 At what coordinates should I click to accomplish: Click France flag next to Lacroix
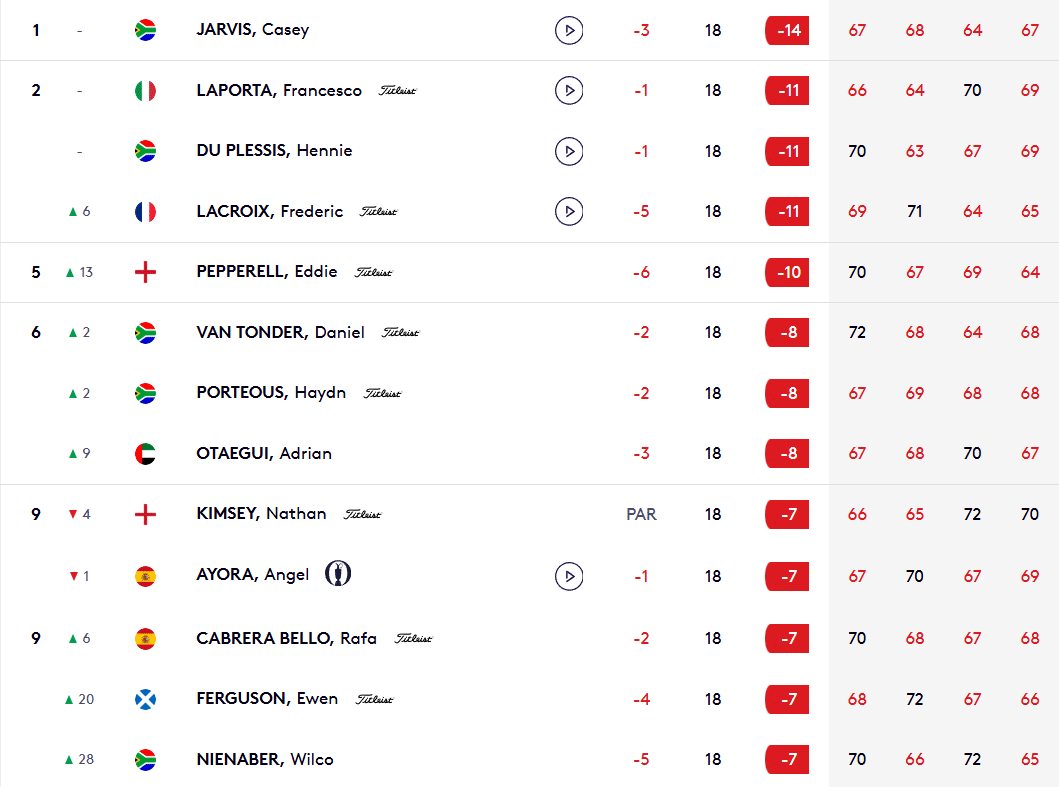[145, 211]
